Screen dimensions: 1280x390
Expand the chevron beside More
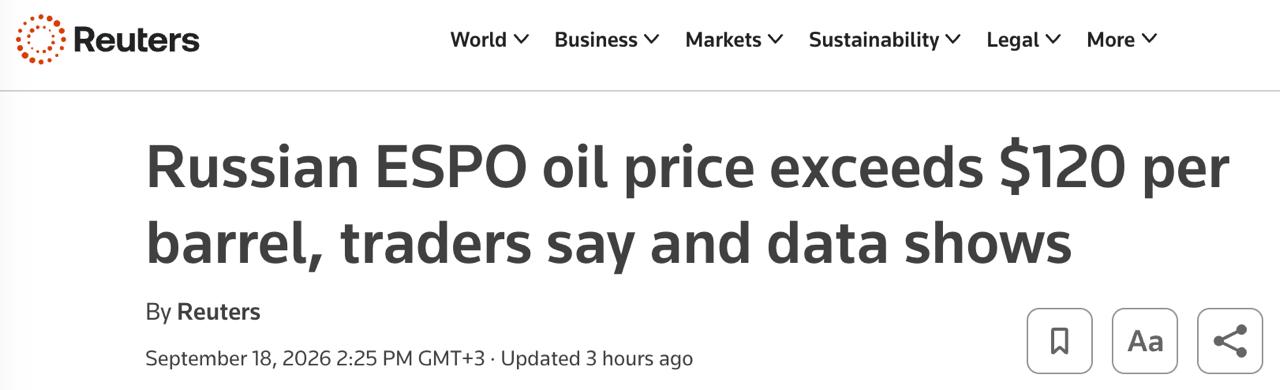pos(1149,40)
